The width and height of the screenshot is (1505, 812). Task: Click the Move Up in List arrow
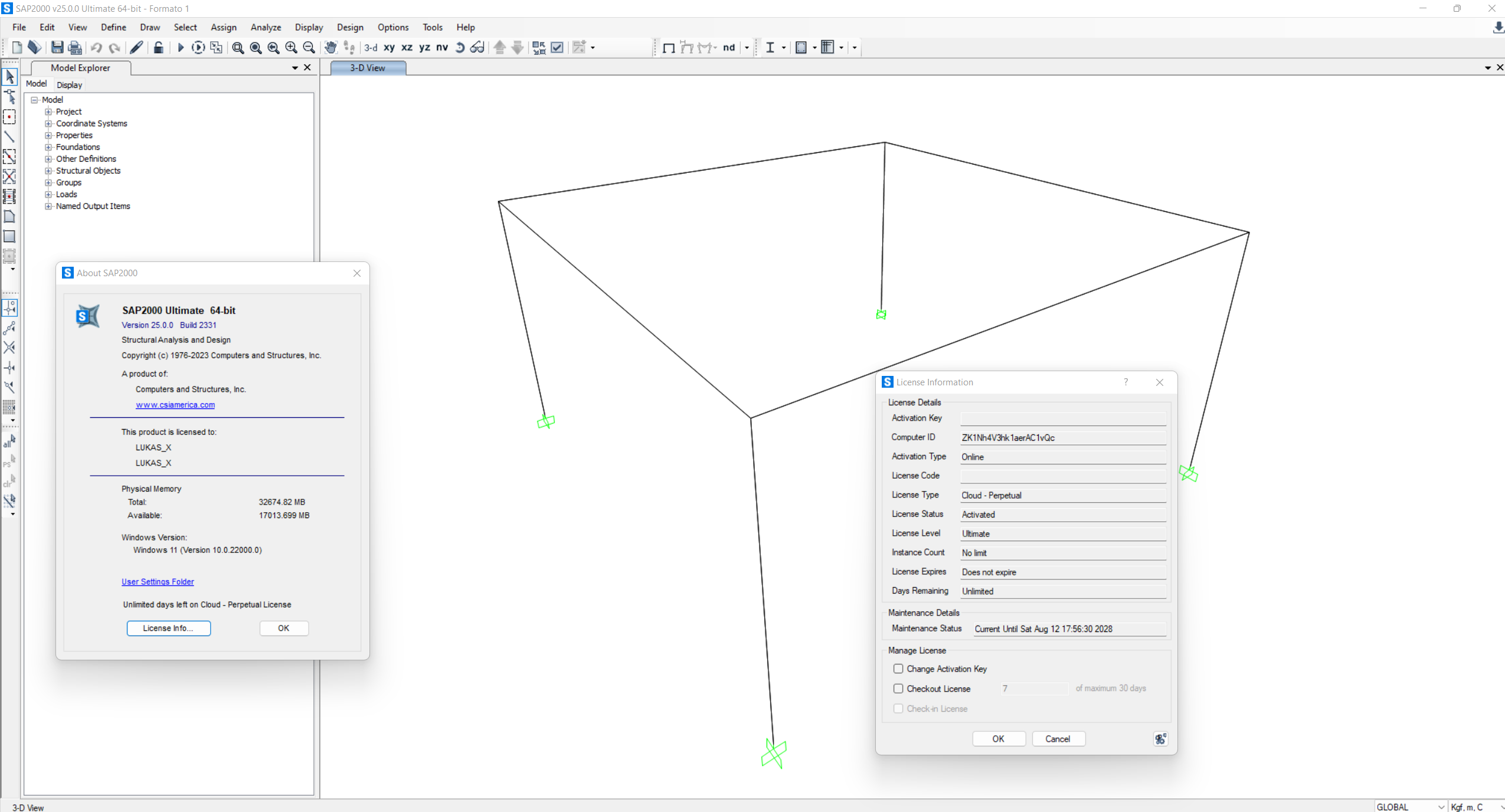click(x=500, y=48)
